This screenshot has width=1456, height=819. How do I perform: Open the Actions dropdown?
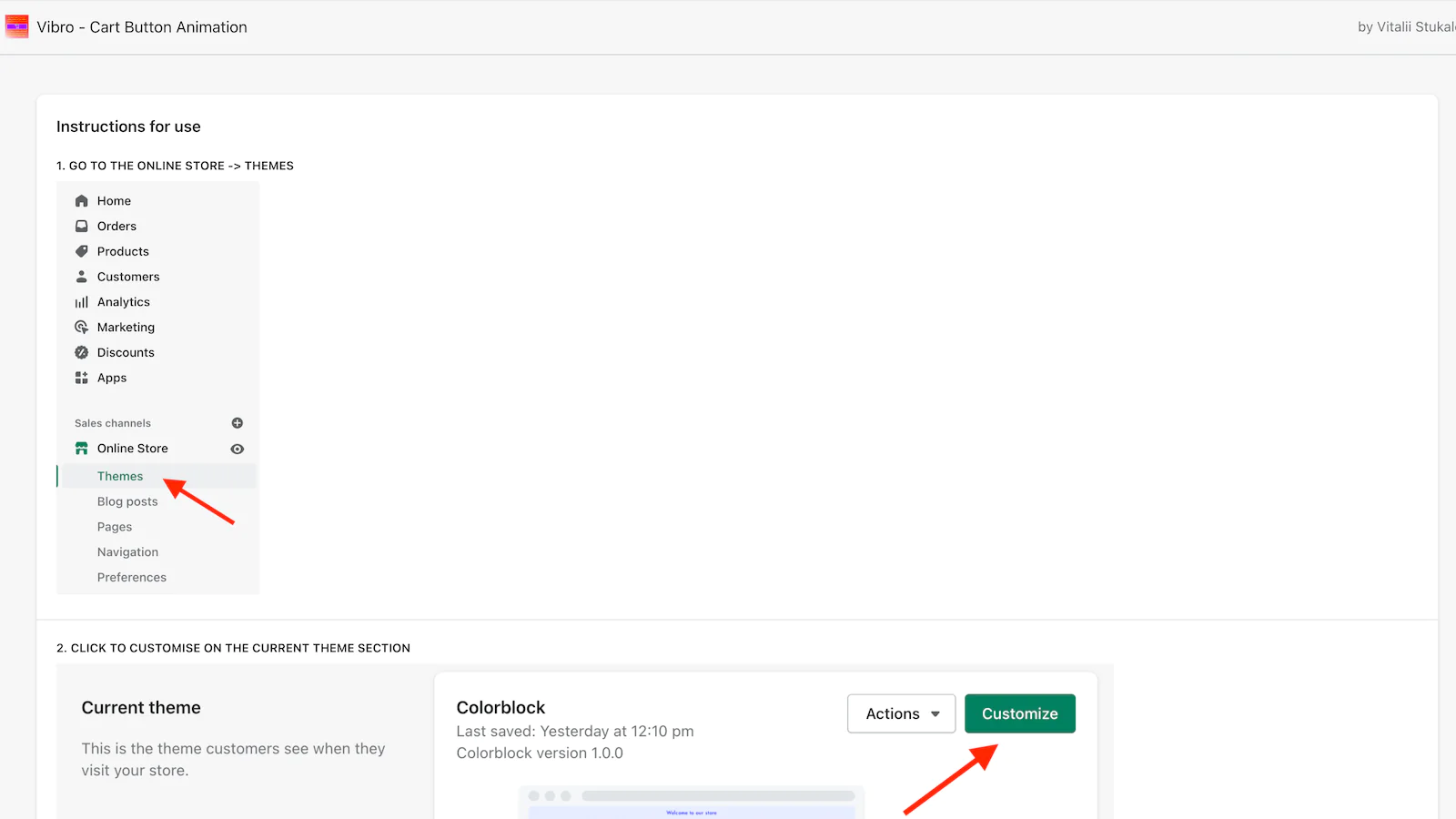[902, 713]
